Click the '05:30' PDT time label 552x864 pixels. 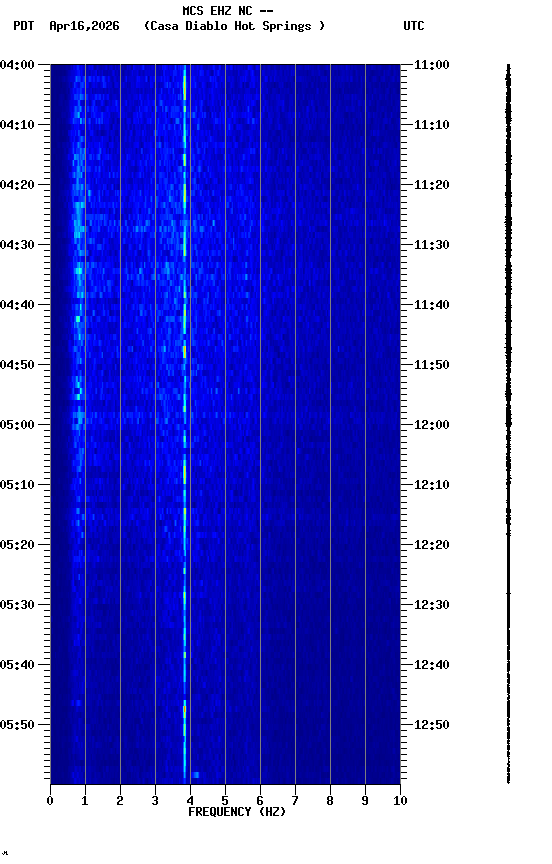tap(17, 605)
